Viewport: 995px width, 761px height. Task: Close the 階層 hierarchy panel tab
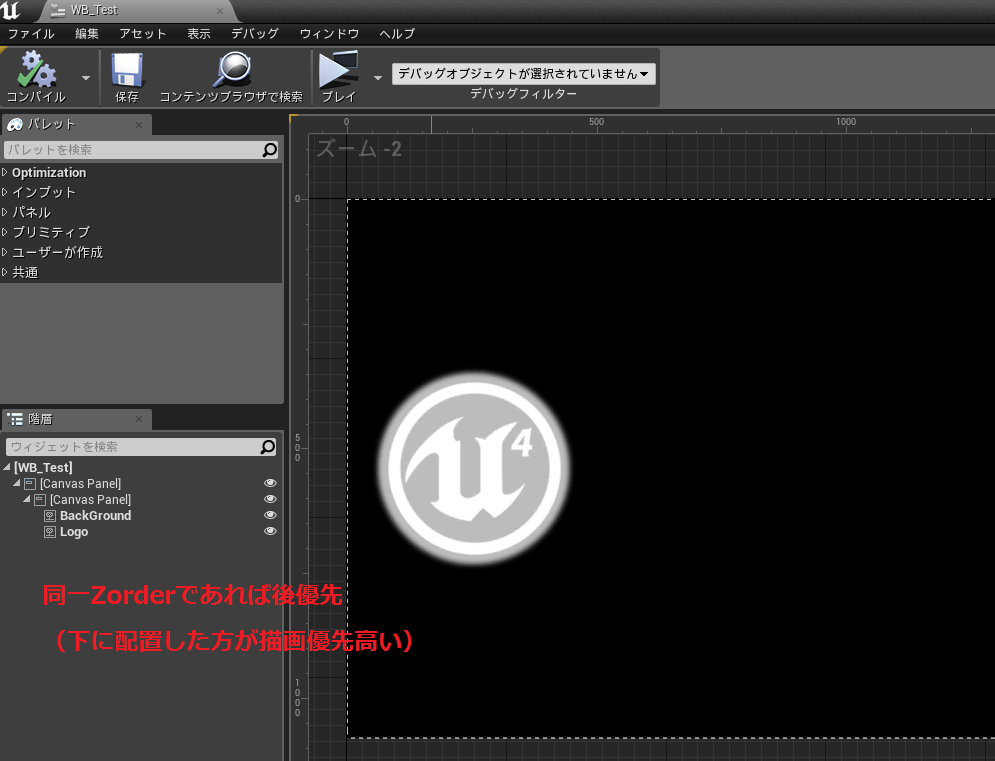coord(139,420)
